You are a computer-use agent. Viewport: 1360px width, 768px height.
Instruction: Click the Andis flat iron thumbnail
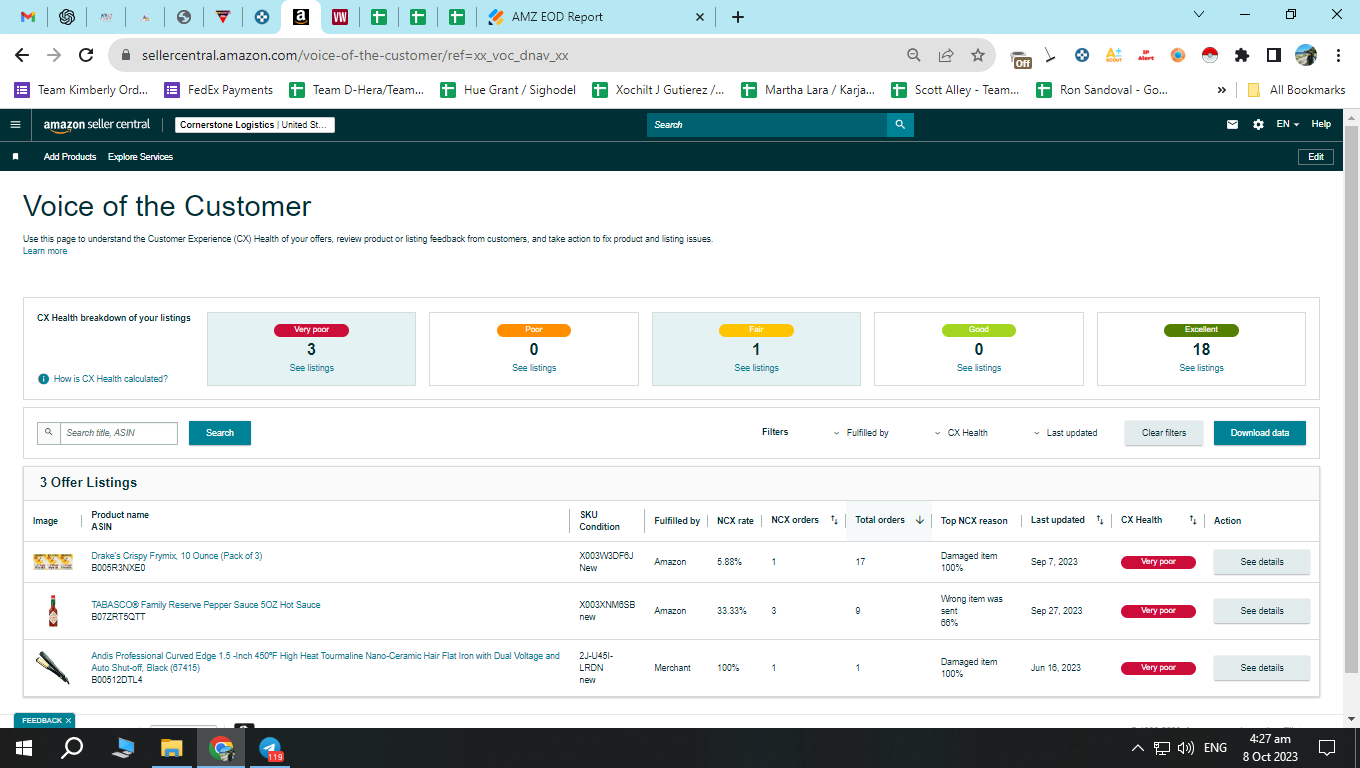tap(53, 667)
